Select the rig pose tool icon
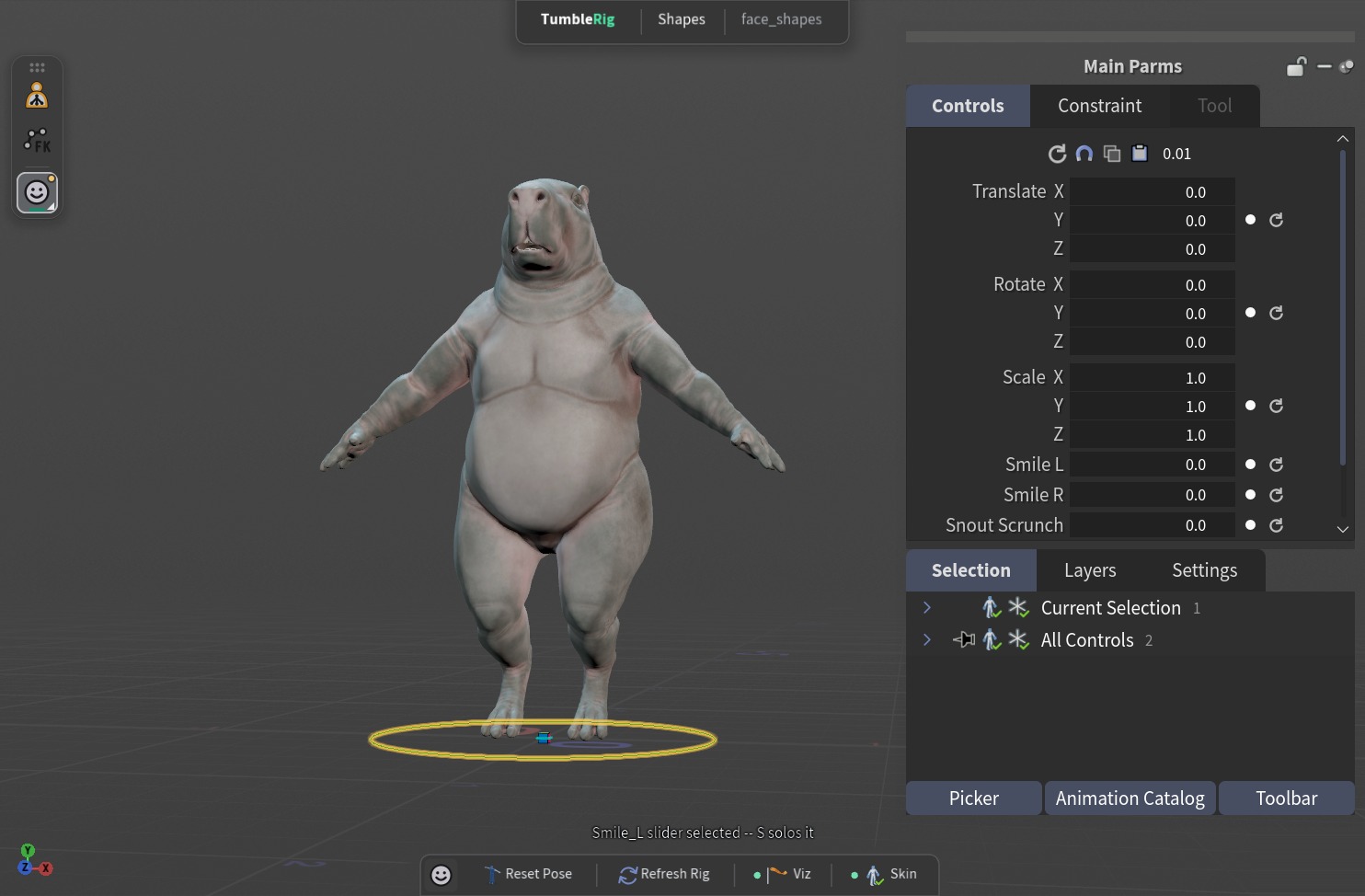Image resolution: width=1365 pixels, height=896 pixels. 37,96
